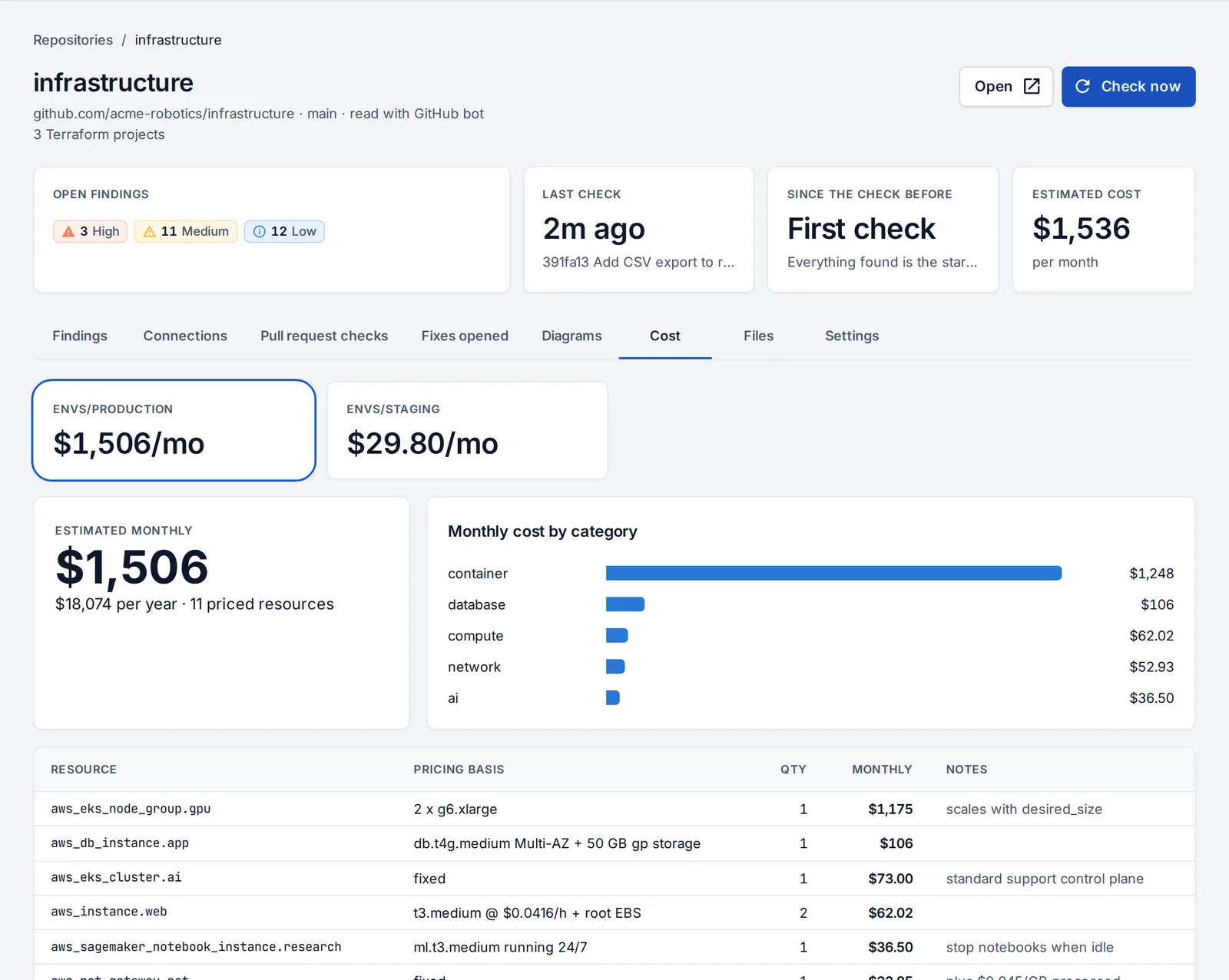Click the container category cost bar

point(833,573)
